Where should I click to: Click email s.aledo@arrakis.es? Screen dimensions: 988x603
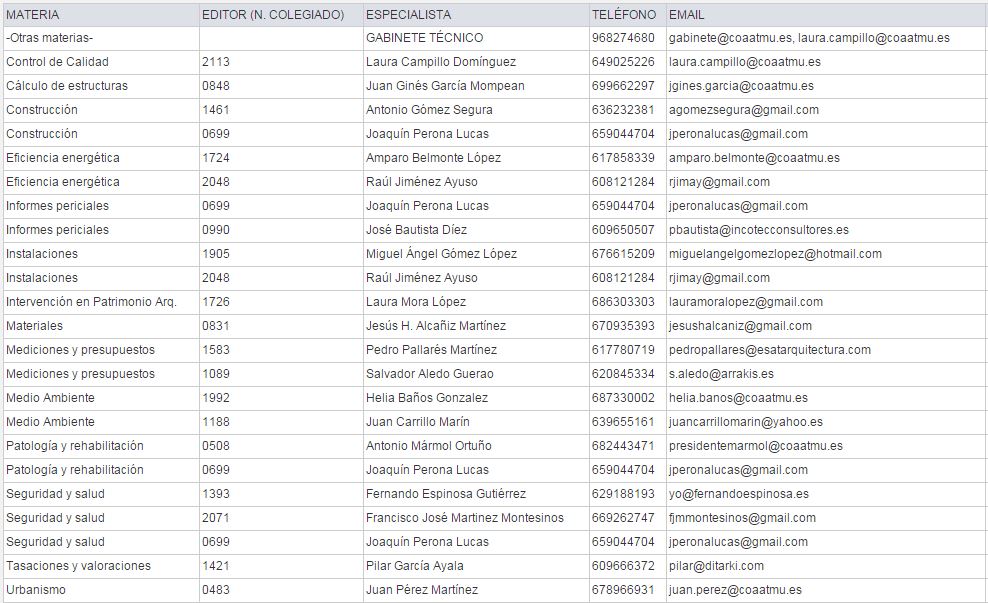721,374
